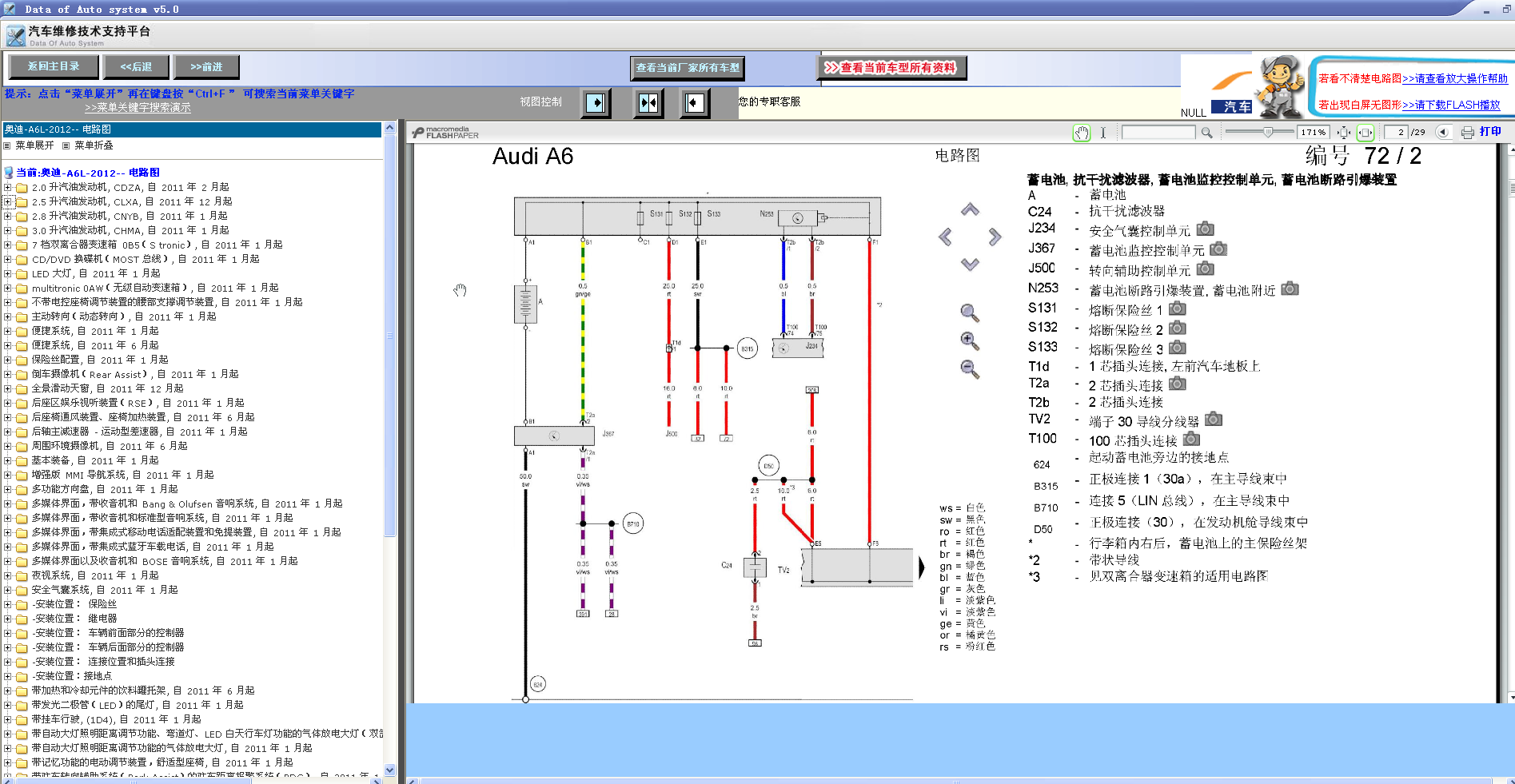Viewport: 1515px width, 784px height.
Task: Click the first 视图控制 layout button (left panel view)
Action: click(596, 102)
